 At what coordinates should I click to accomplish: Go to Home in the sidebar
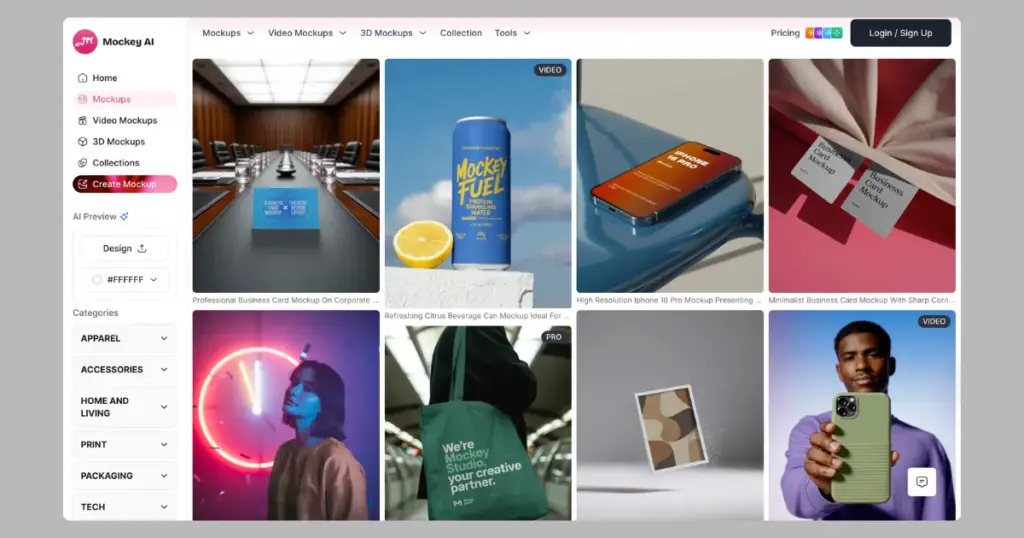(124, 78)
